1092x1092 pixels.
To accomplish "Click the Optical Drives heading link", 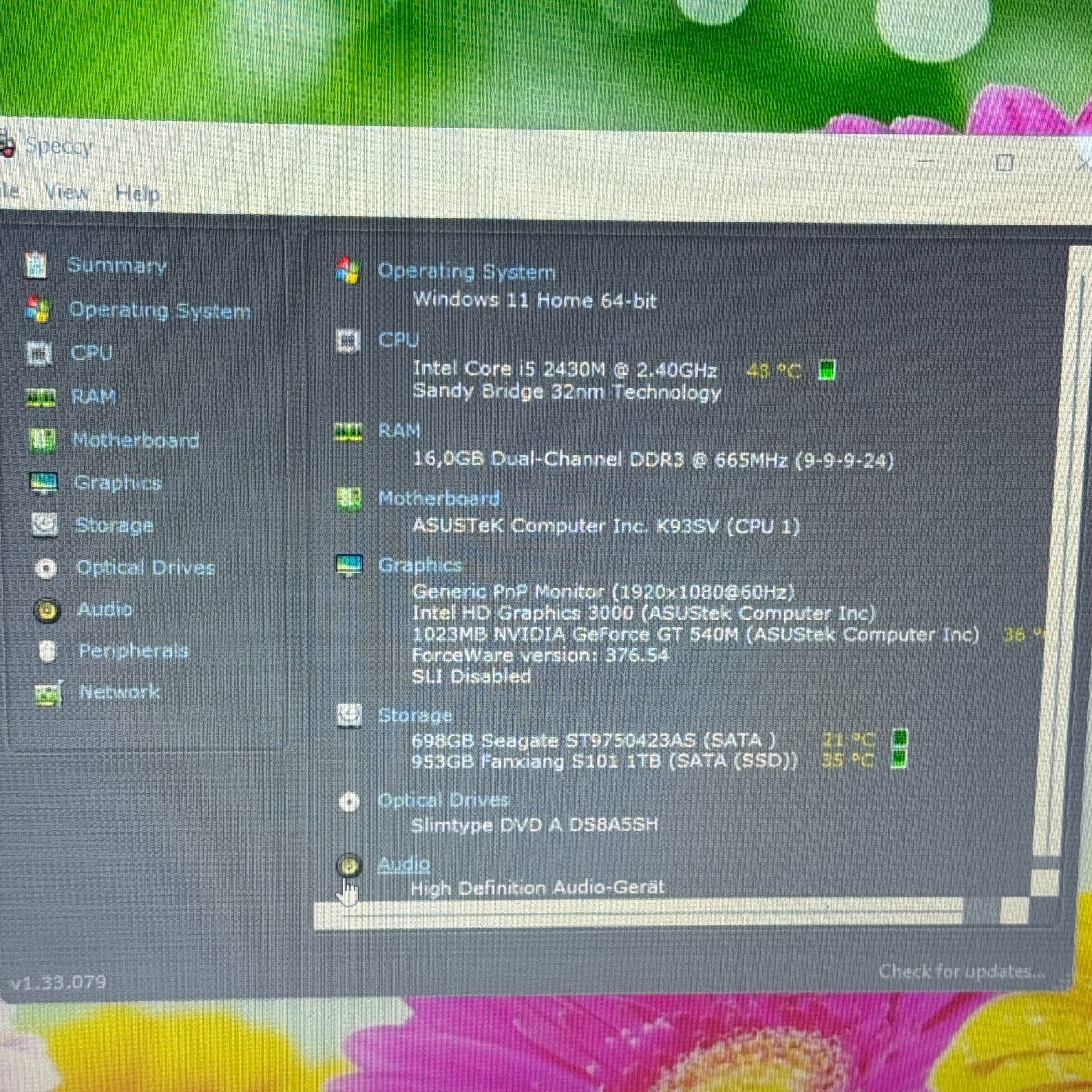I will [444, 801].
